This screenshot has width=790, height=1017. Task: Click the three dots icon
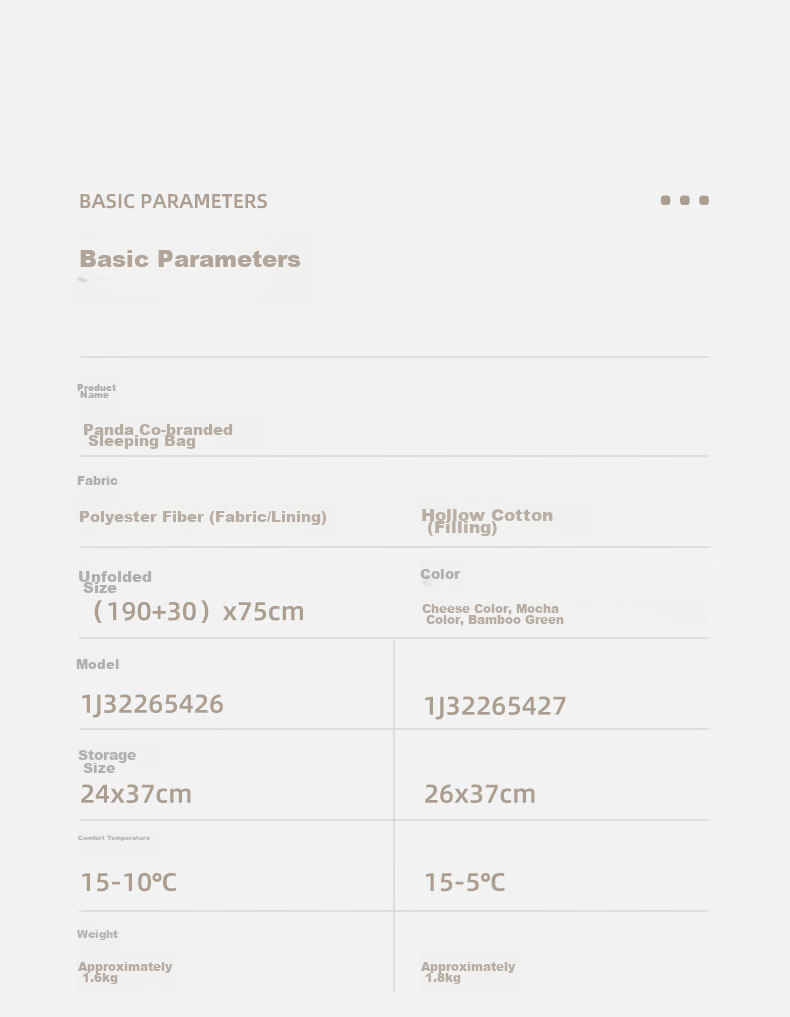684,200
